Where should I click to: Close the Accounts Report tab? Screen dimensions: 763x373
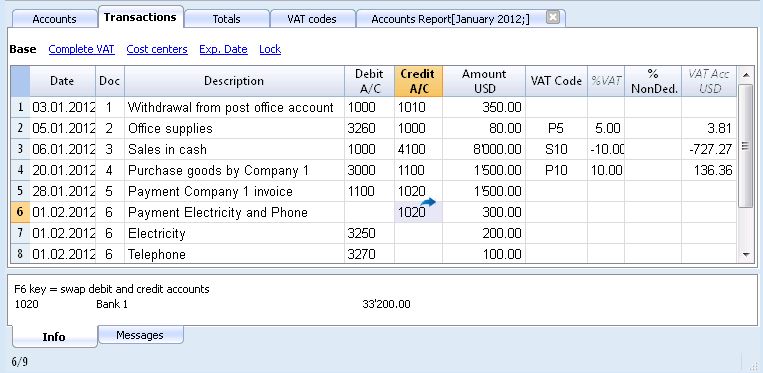click(x=553, y=18)
